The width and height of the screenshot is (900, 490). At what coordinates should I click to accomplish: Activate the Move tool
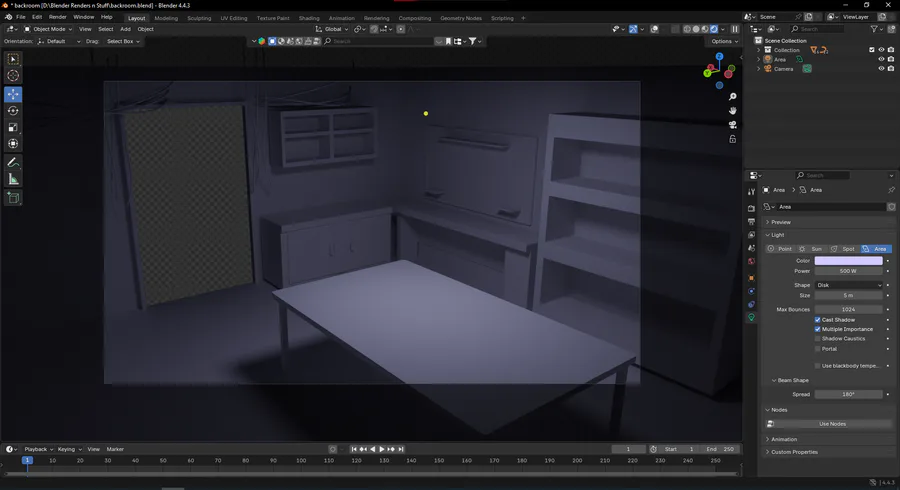click(13, 94)
